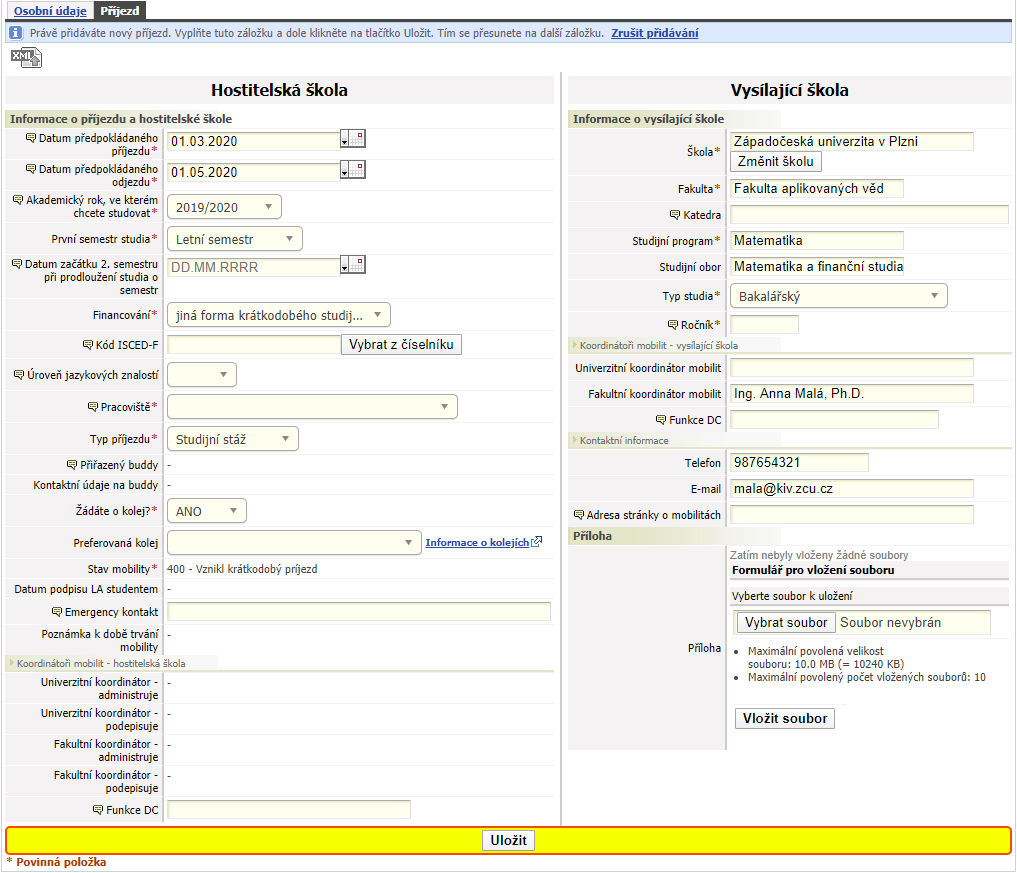Click the Ročník input field
The image size is (1017, 873).
tap(764, 324)
